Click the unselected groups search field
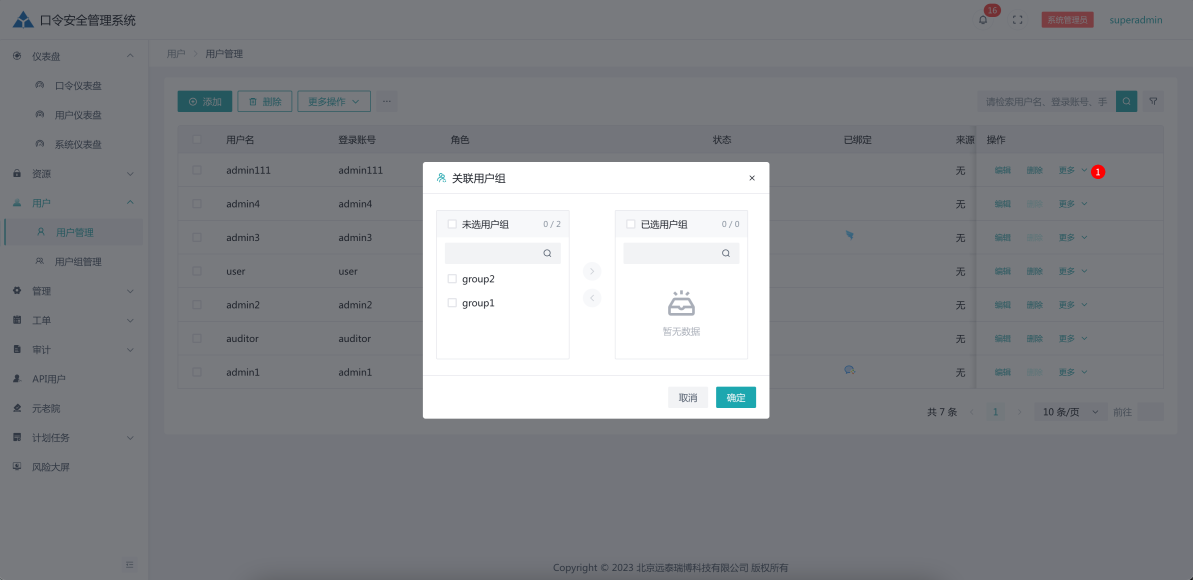This screenshot has width=1193, height=580. click(x=492, y=254)
